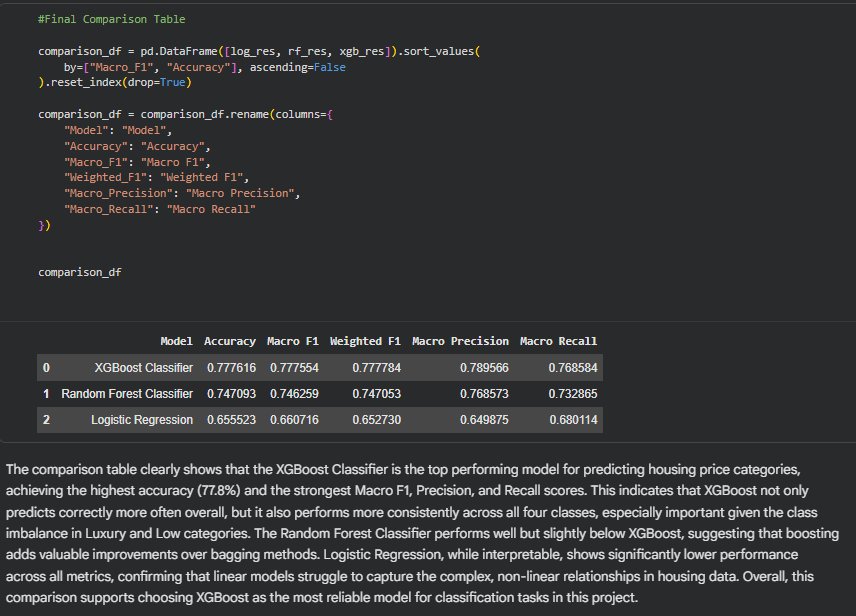Screen dimensions: 856x616
Task: Click the markdown paragraph discussing XGBoost performance
Action: point(428,535)
